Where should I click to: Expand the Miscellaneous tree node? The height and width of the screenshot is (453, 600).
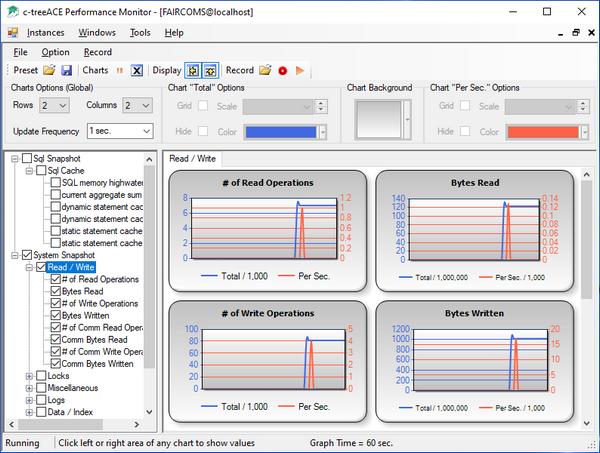[29, 388]
